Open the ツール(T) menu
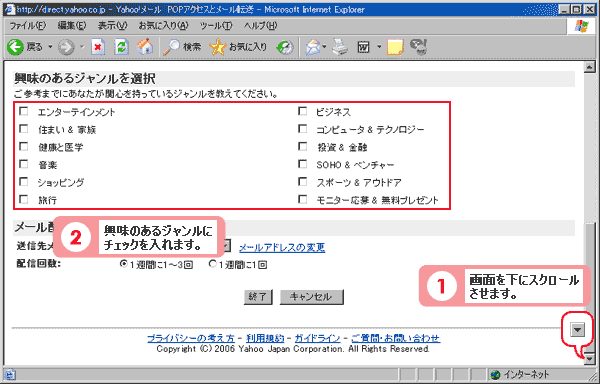600x384 pixels. click(x=216, y=26)
